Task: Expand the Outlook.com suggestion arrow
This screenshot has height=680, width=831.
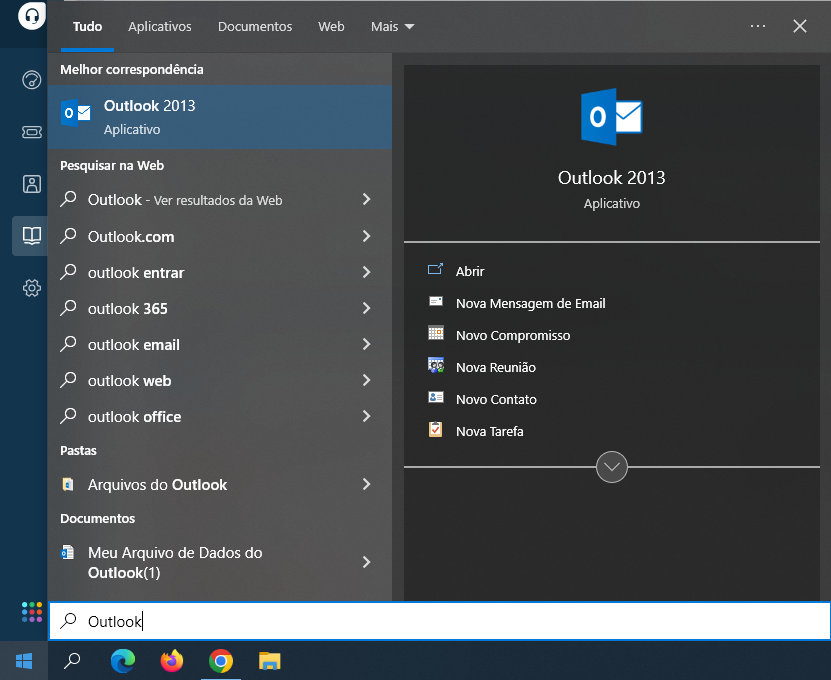Action: tap(366, 236)
